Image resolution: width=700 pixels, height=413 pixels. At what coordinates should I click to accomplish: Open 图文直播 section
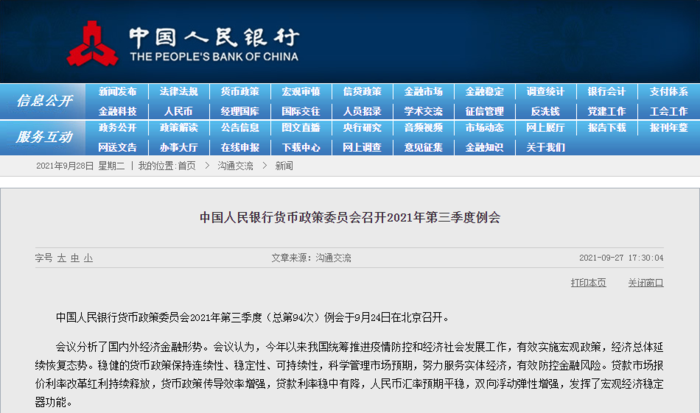301,128
